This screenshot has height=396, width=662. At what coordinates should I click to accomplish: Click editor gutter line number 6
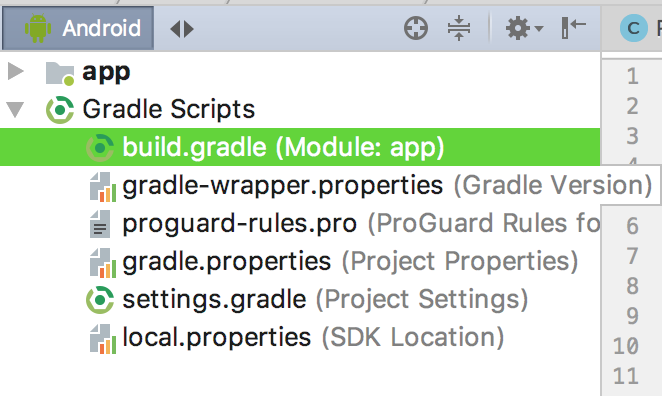(x=632, y=226)
